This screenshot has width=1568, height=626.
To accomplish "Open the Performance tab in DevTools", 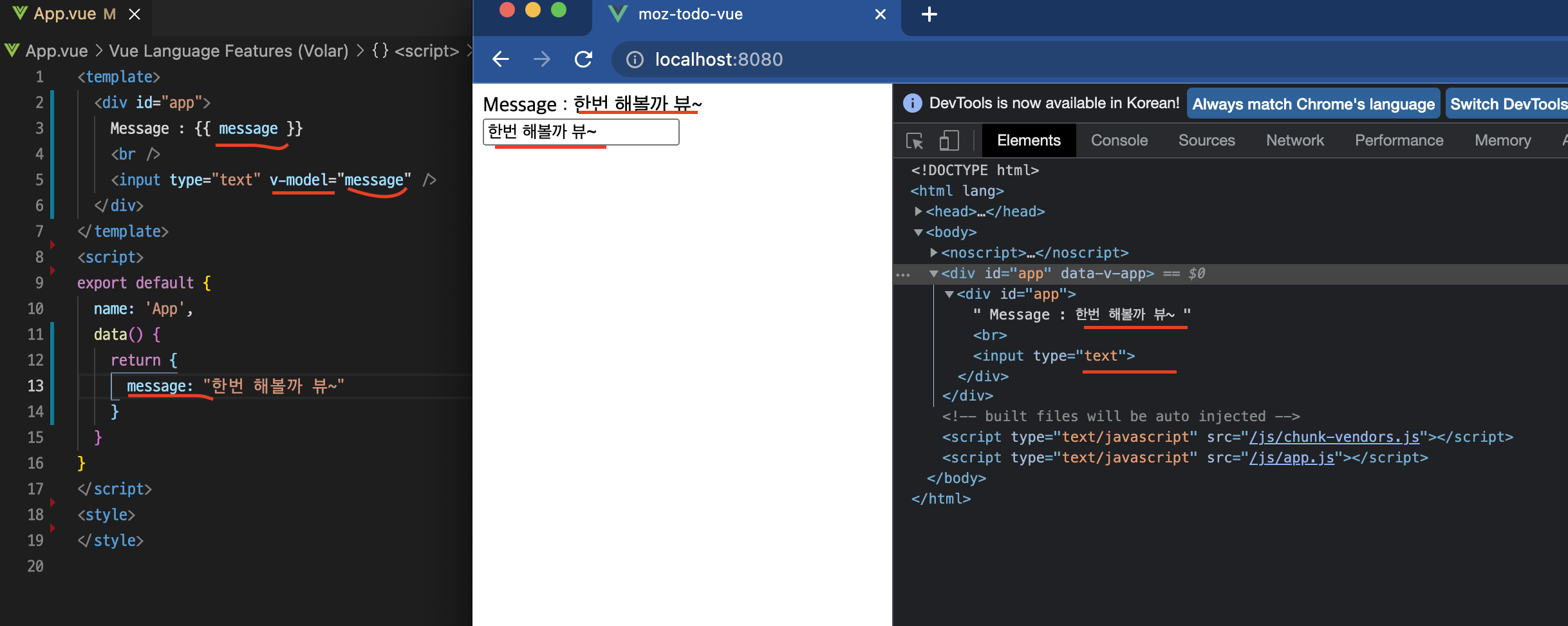I will [x=1399, y=140].
